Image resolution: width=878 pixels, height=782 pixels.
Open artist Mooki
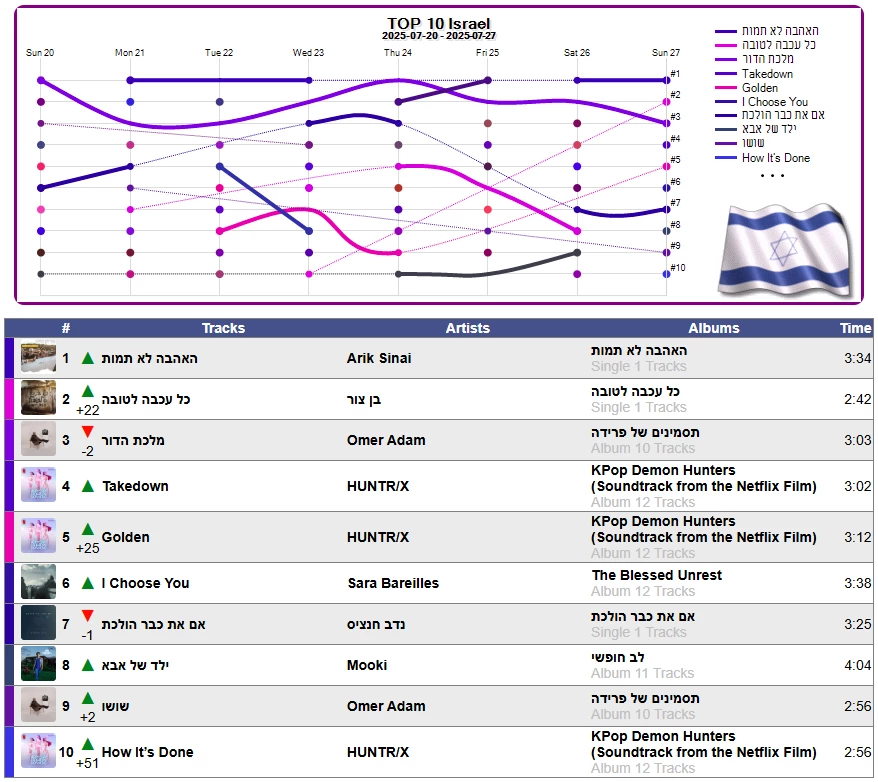pyautogui.click(x=367, y=665)
